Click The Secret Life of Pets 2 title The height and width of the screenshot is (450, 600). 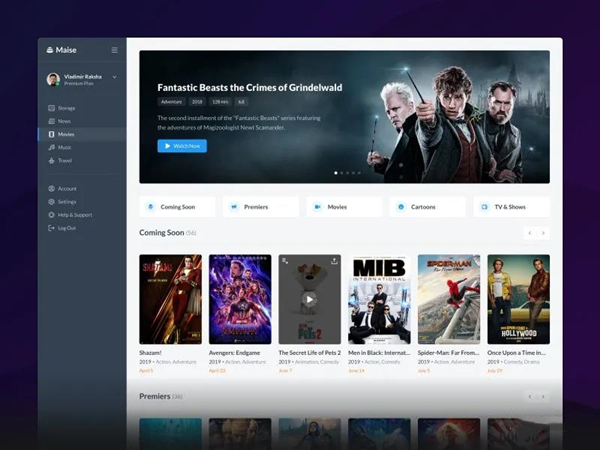[x=310, y=353]
